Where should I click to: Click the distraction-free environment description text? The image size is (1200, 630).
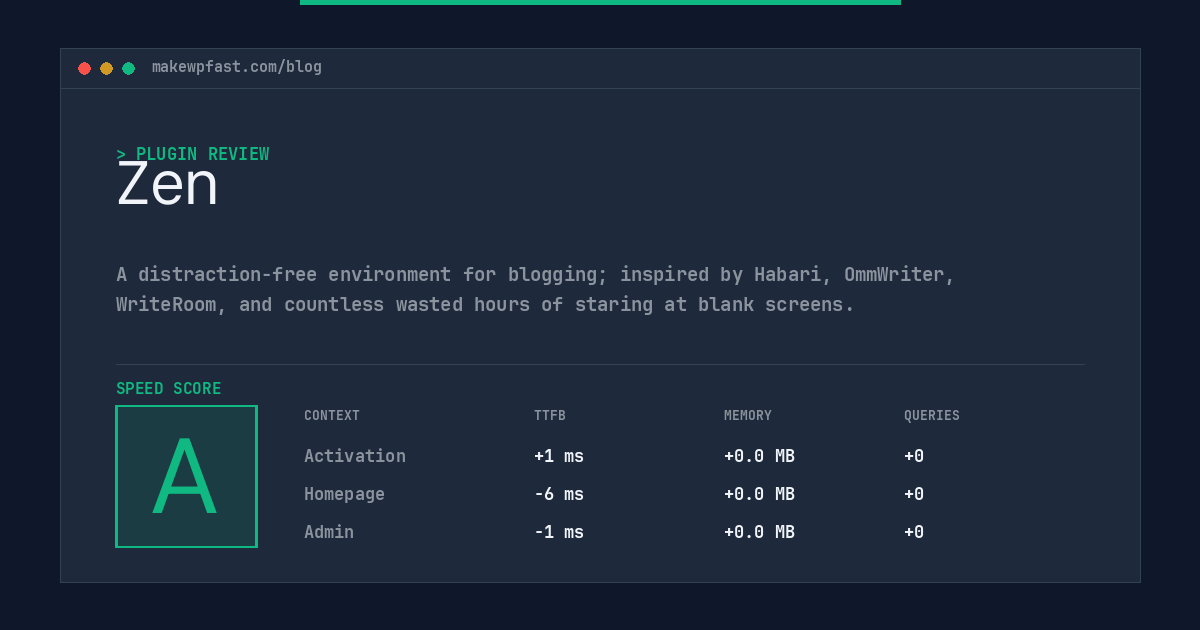[x=536, y=289]
